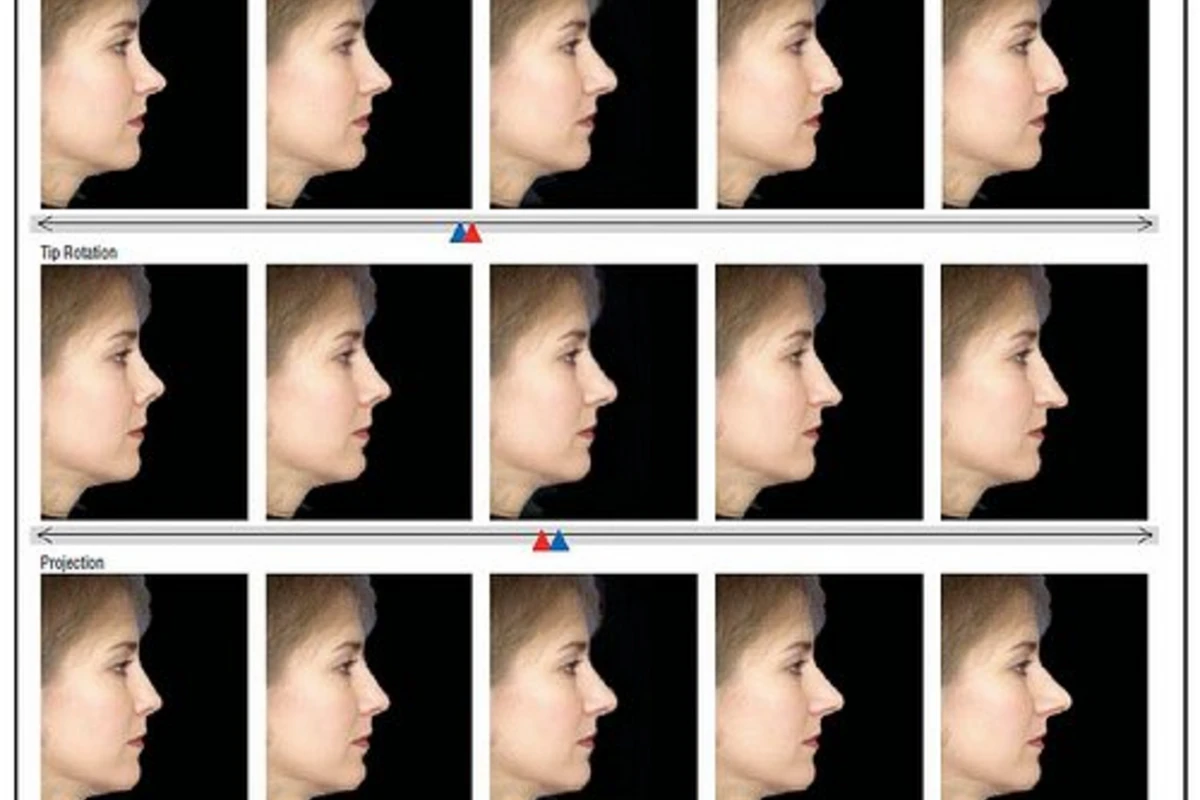Click the "Projection" label
The image size is (1200, 800).
coord(72,563)
